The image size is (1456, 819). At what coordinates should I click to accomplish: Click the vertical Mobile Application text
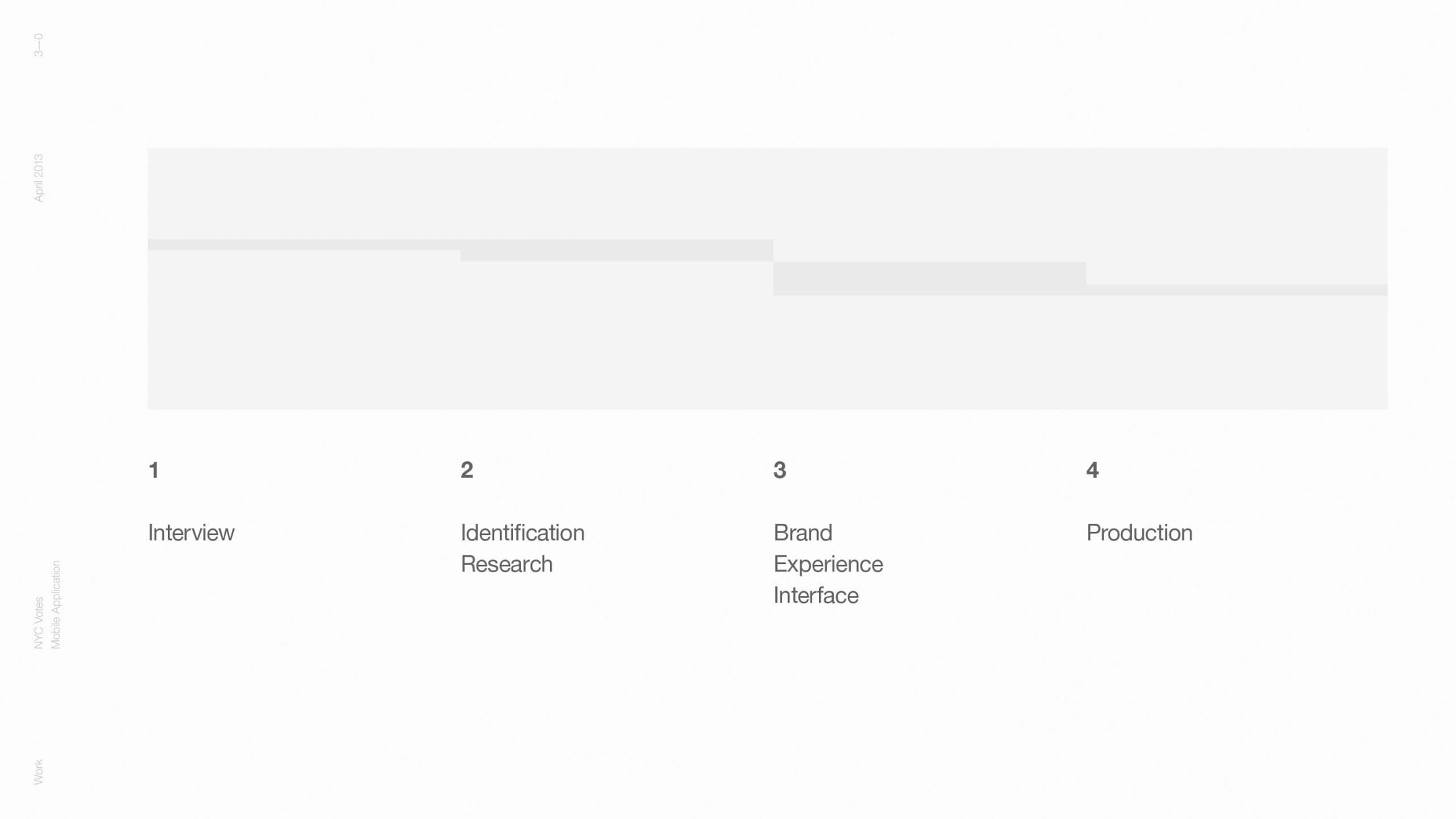click(56, 605)
